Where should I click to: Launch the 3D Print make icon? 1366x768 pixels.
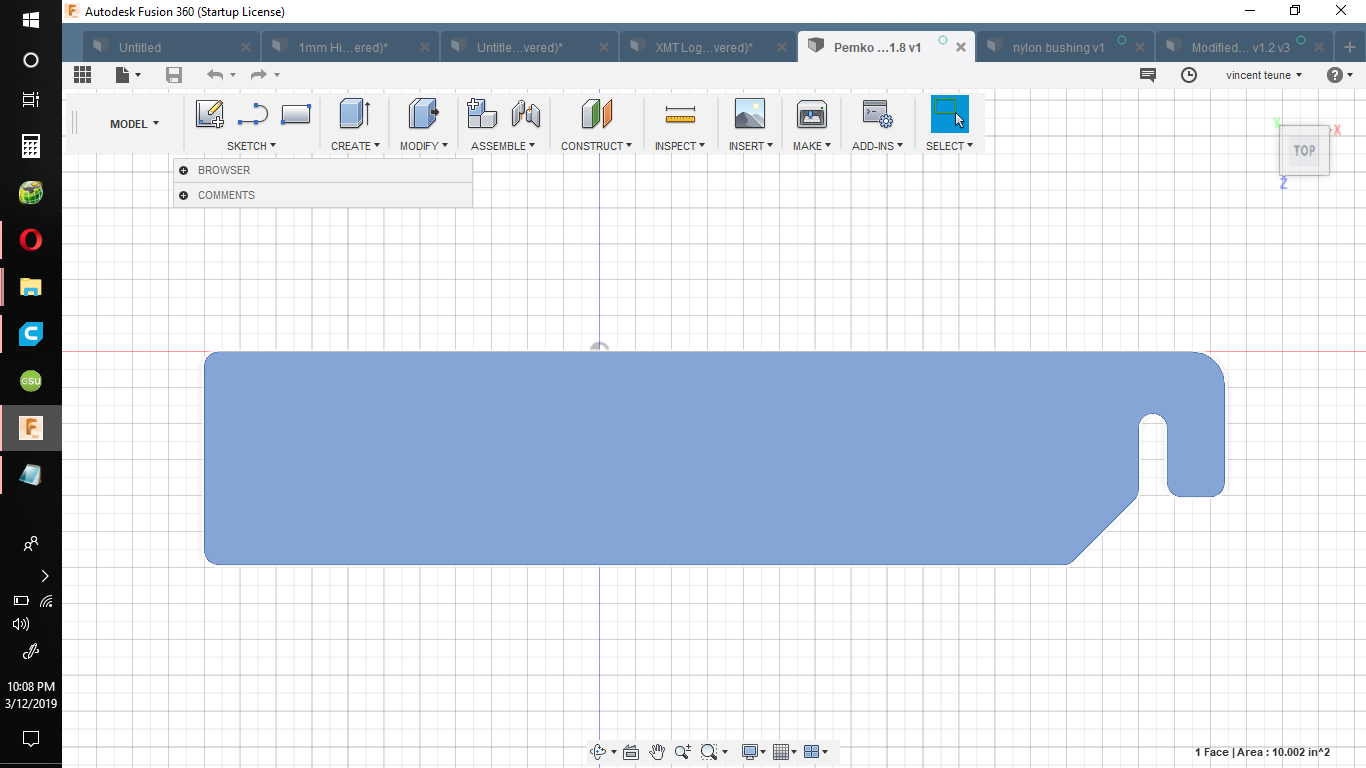812,115
